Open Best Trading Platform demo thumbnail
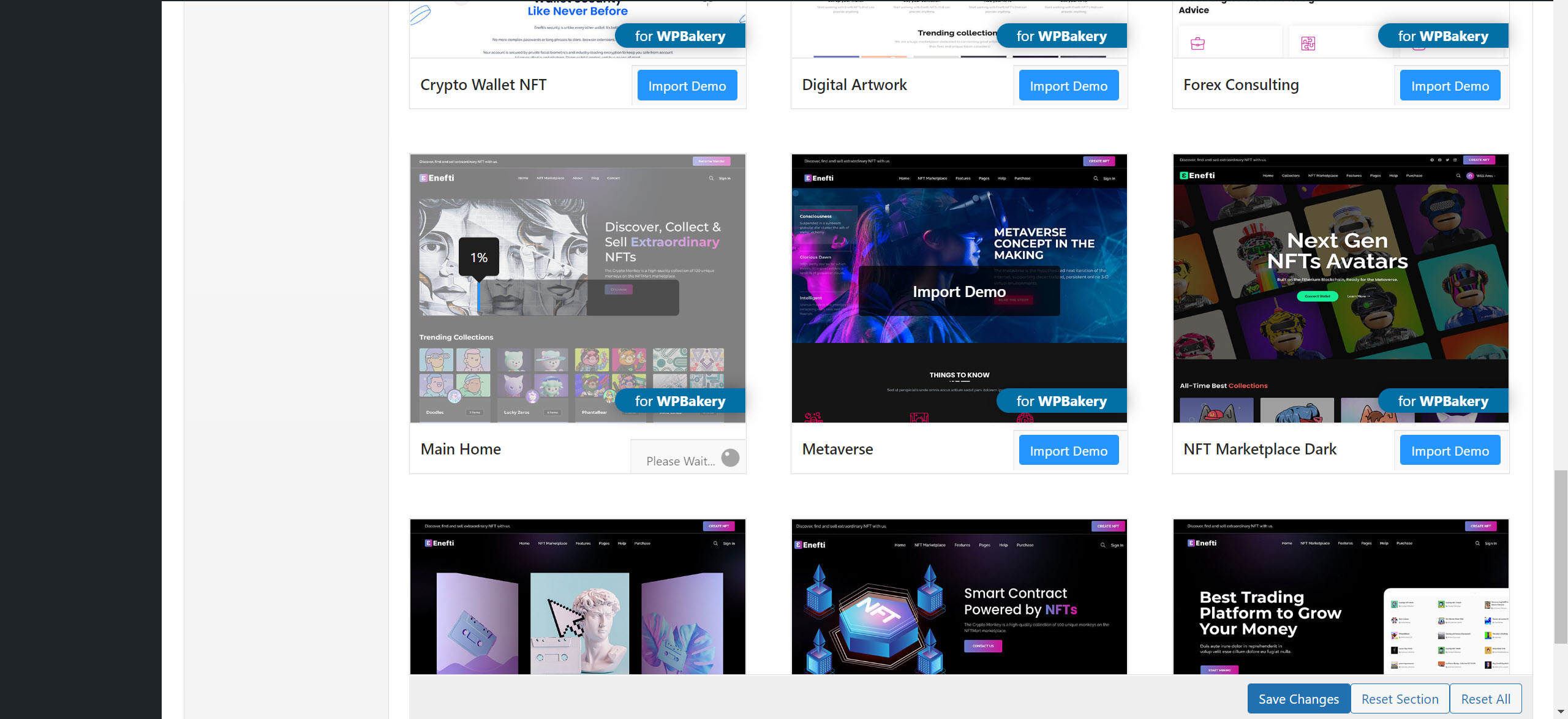Image resolution: width=1568 pixels, height=719 pixels. 1340,597
